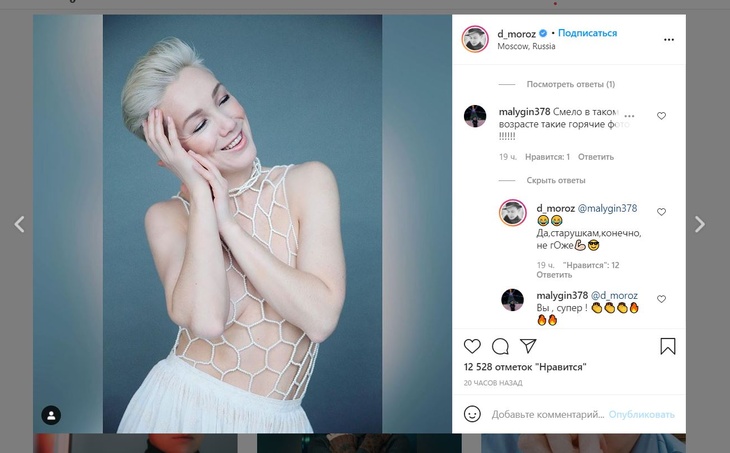The height and width of the screenshot is (453, 730).
Task: Collapse replies with 'Скрыть ответы'
Action: pos(556,181)
